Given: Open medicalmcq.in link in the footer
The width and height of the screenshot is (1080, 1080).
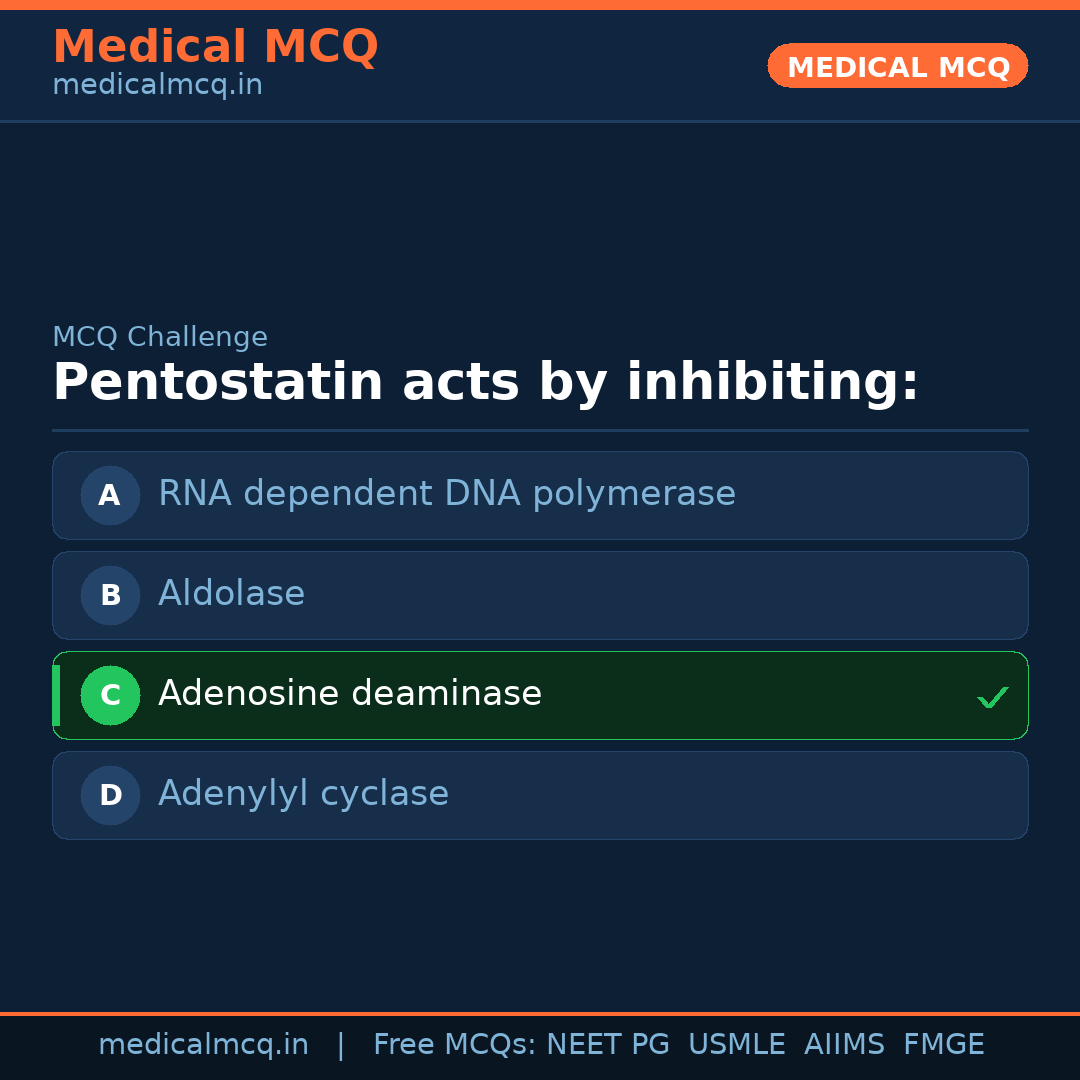Looking at the screenshot, I should tap(203, 1045).
